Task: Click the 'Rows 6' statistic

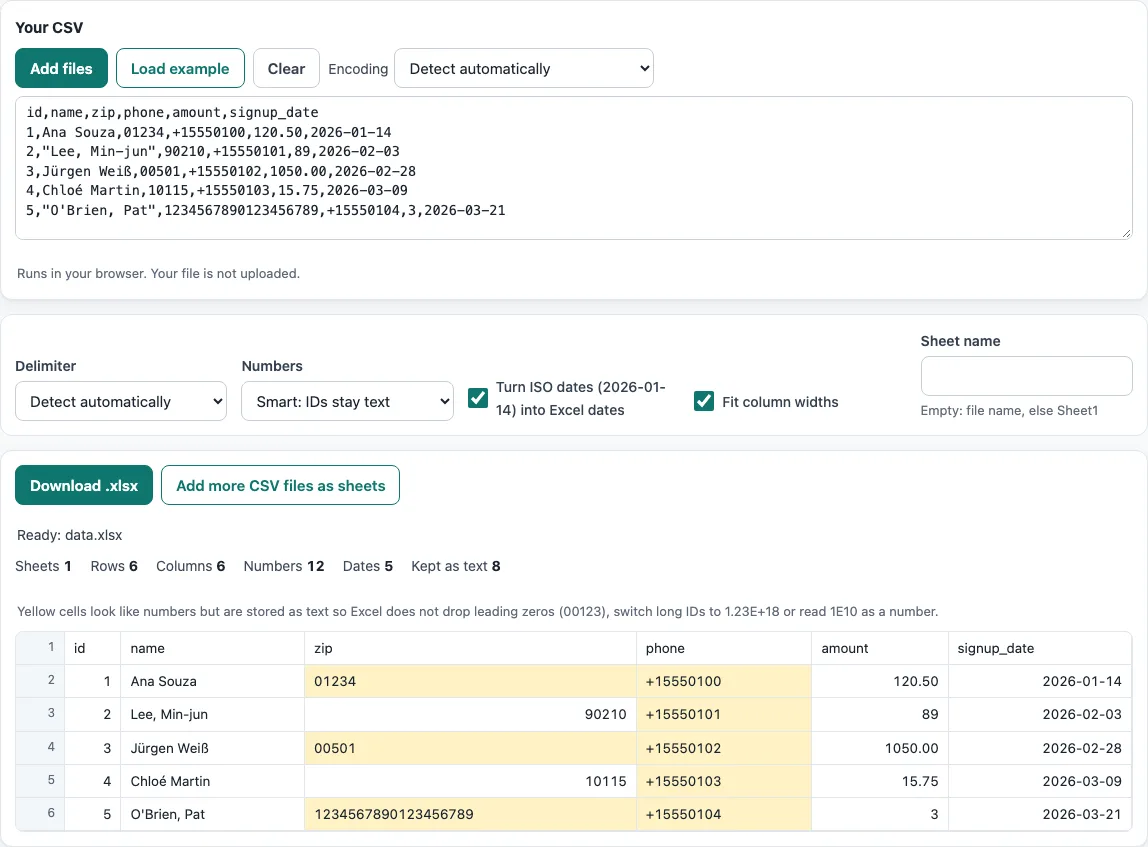Action: (113, 566)
